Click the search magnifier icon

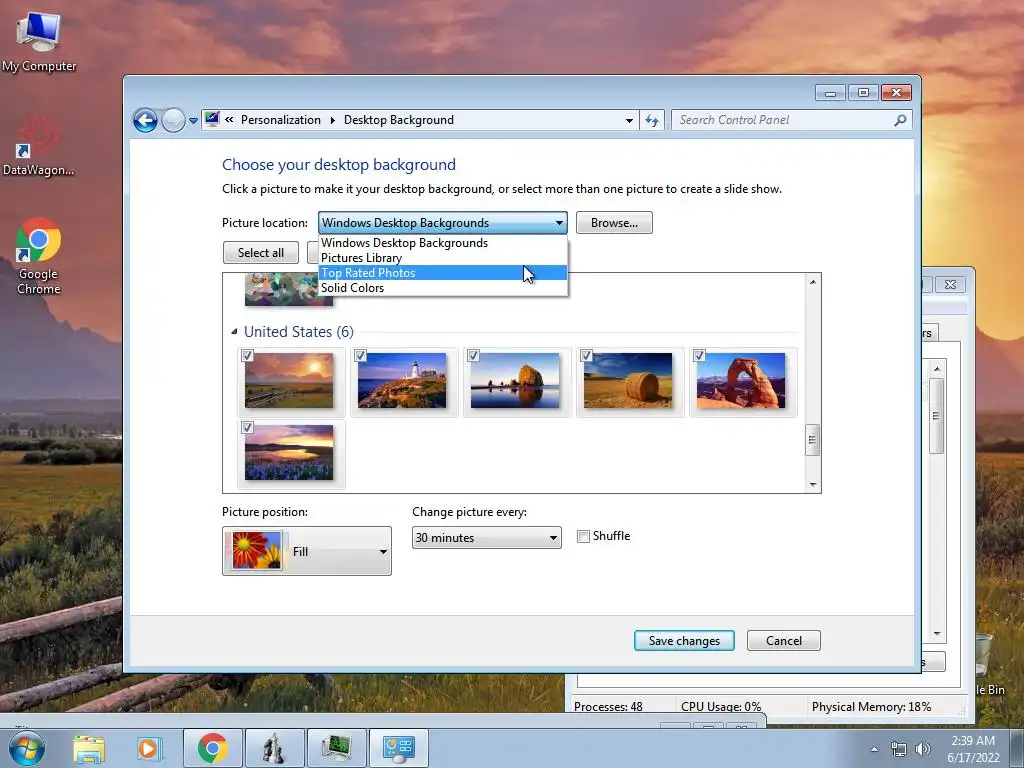(x=901, y=120)
